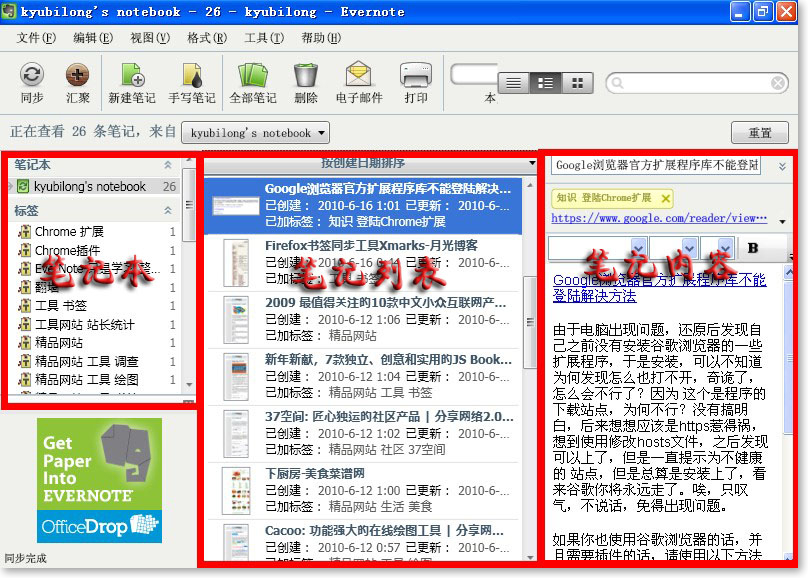Open the handwriting note (手写笔记) icon
Screen dimensions: 808x578
[x=192, y=75]
